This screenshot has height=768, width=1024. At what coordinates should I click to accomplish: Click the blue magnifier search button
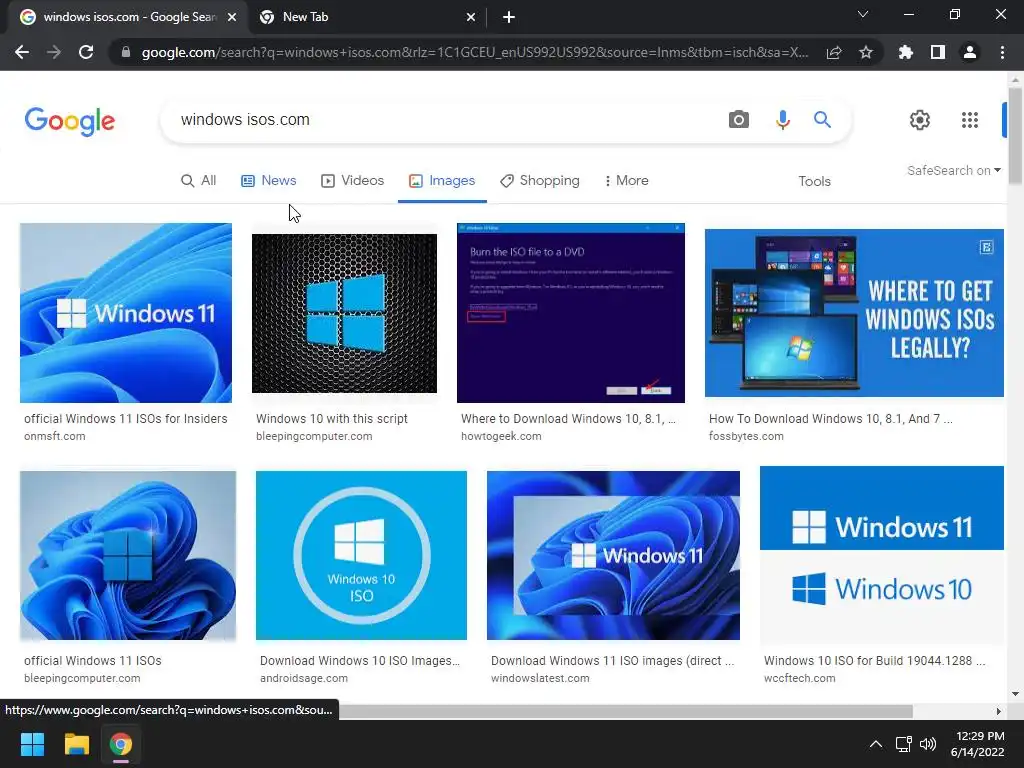(822, 120)
